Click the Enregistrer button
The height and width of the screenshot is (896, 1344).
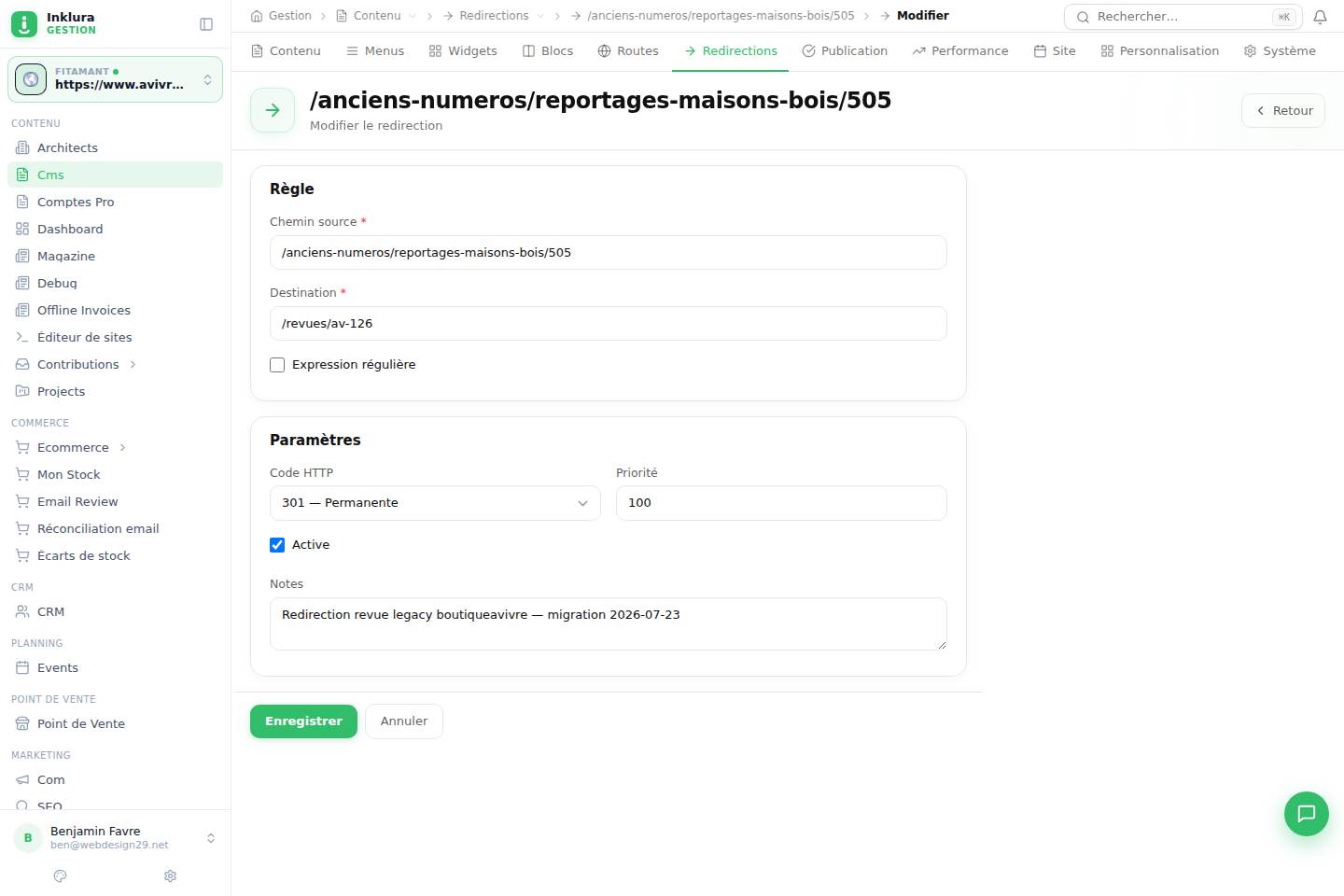pos(303,721)
